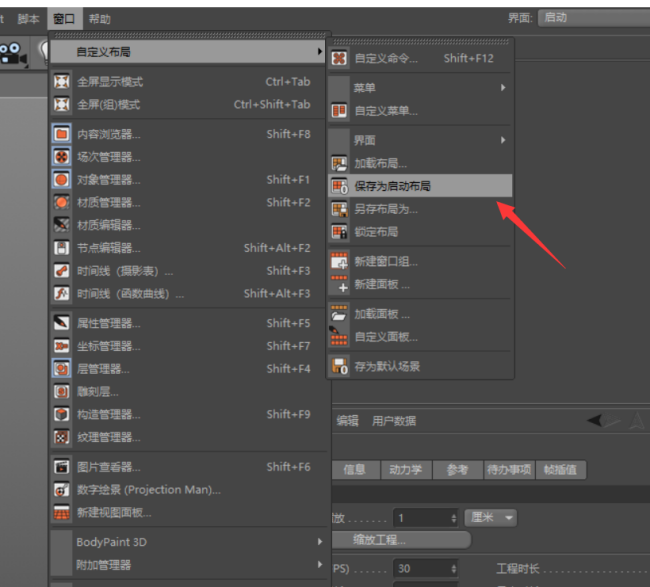Click the 节点编辑器 icon

click(61, 248)
